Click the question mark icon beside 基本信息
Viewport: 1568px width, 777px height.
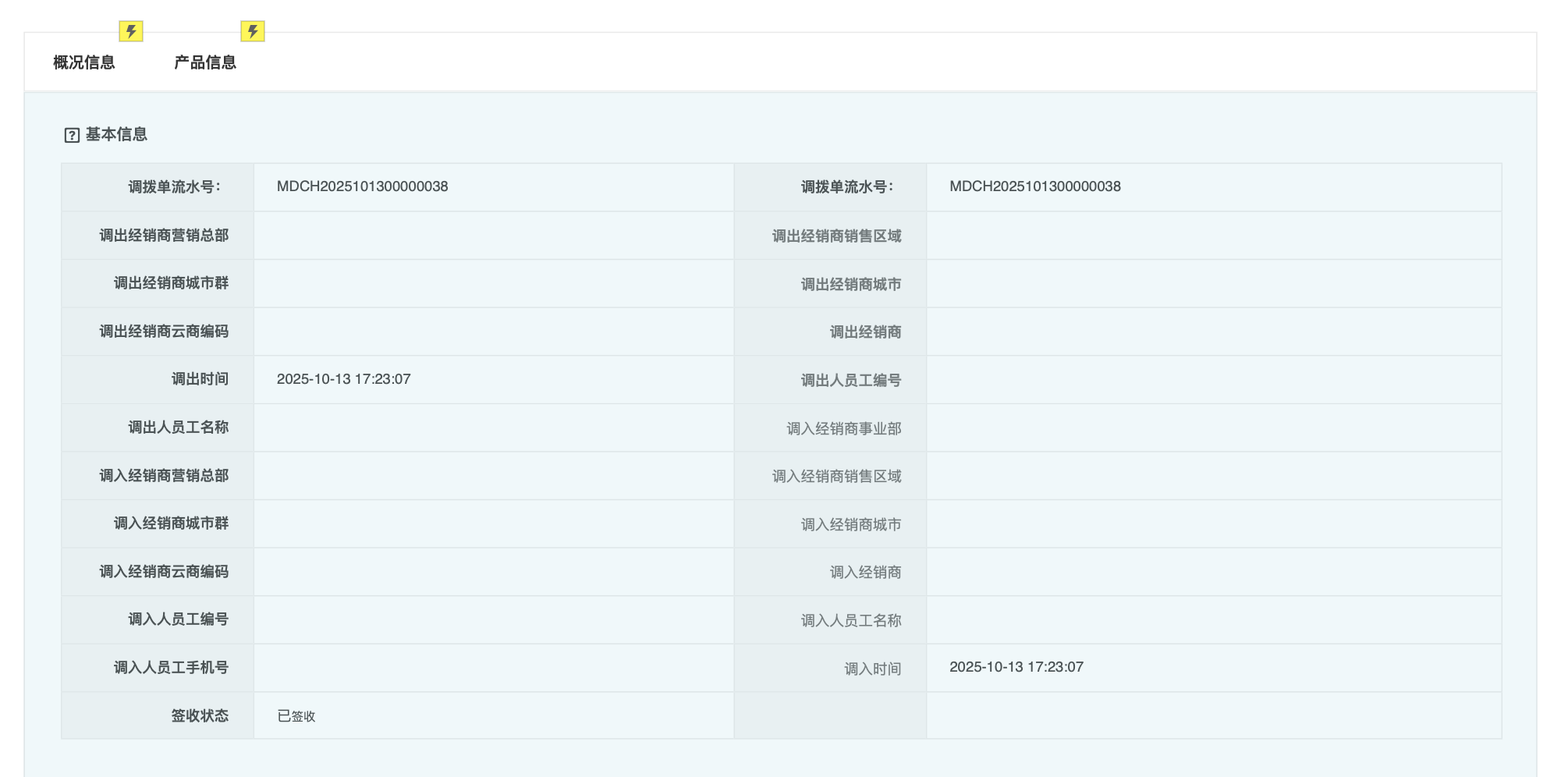(72, 135)
